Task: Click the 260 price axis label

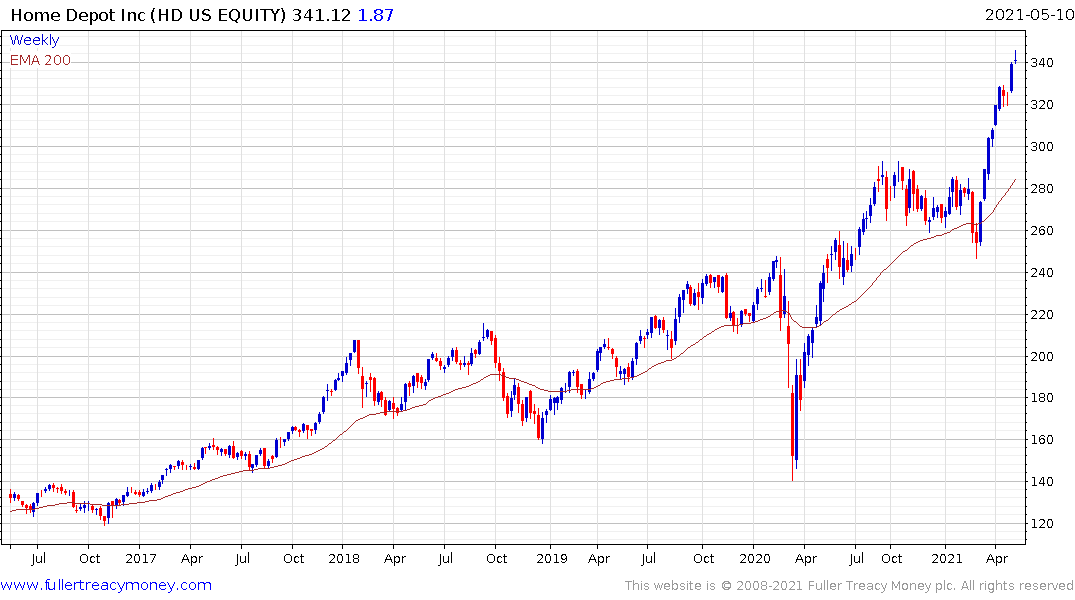Action: 1042,230
